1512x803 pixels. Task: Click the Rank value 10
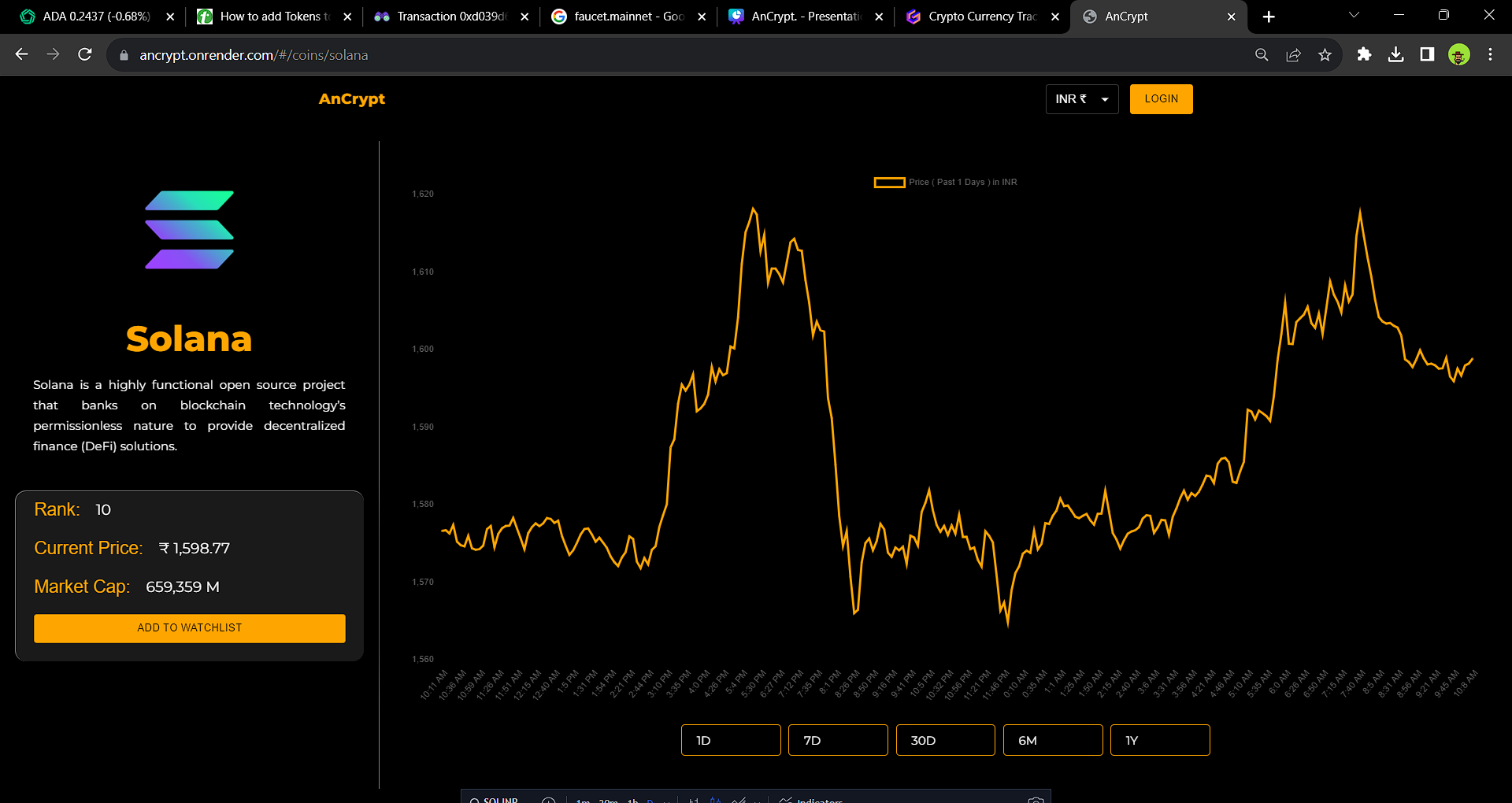(103, 510)
